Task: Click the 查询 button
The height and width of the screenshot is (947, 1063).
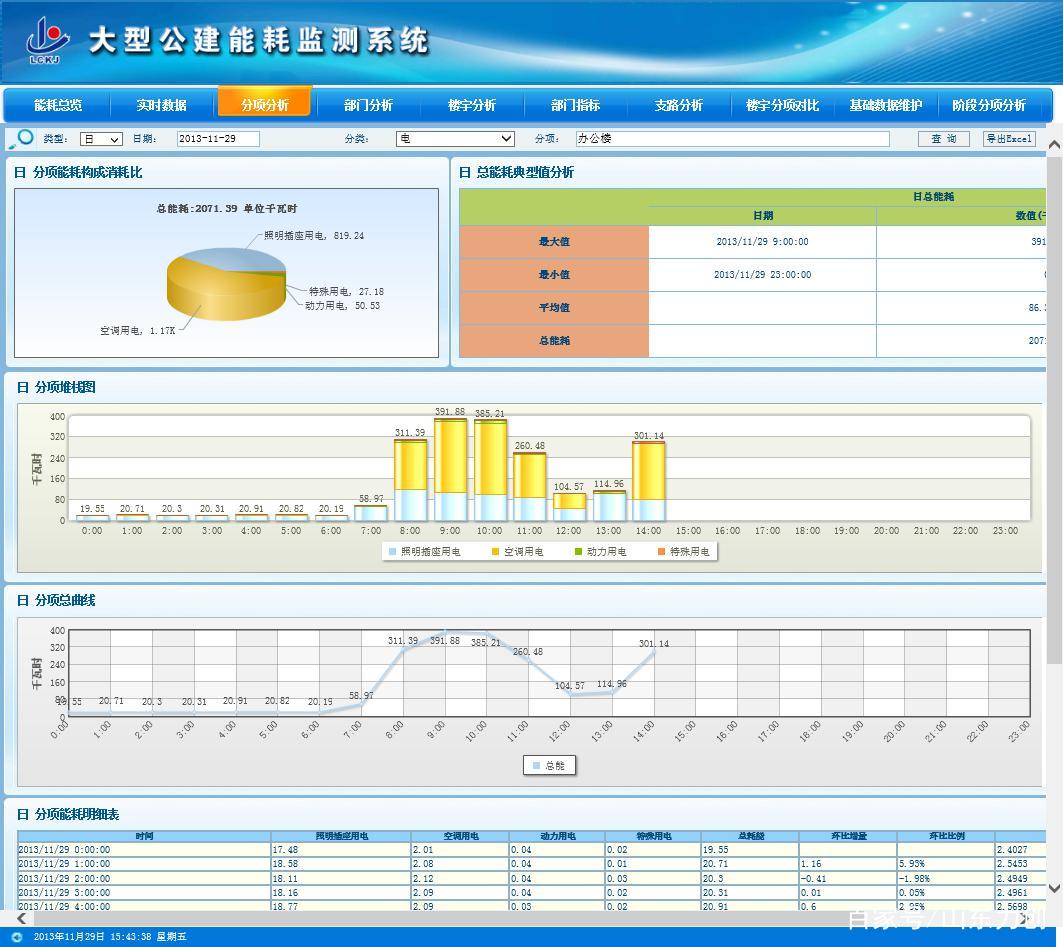Action: coord(944,139)
